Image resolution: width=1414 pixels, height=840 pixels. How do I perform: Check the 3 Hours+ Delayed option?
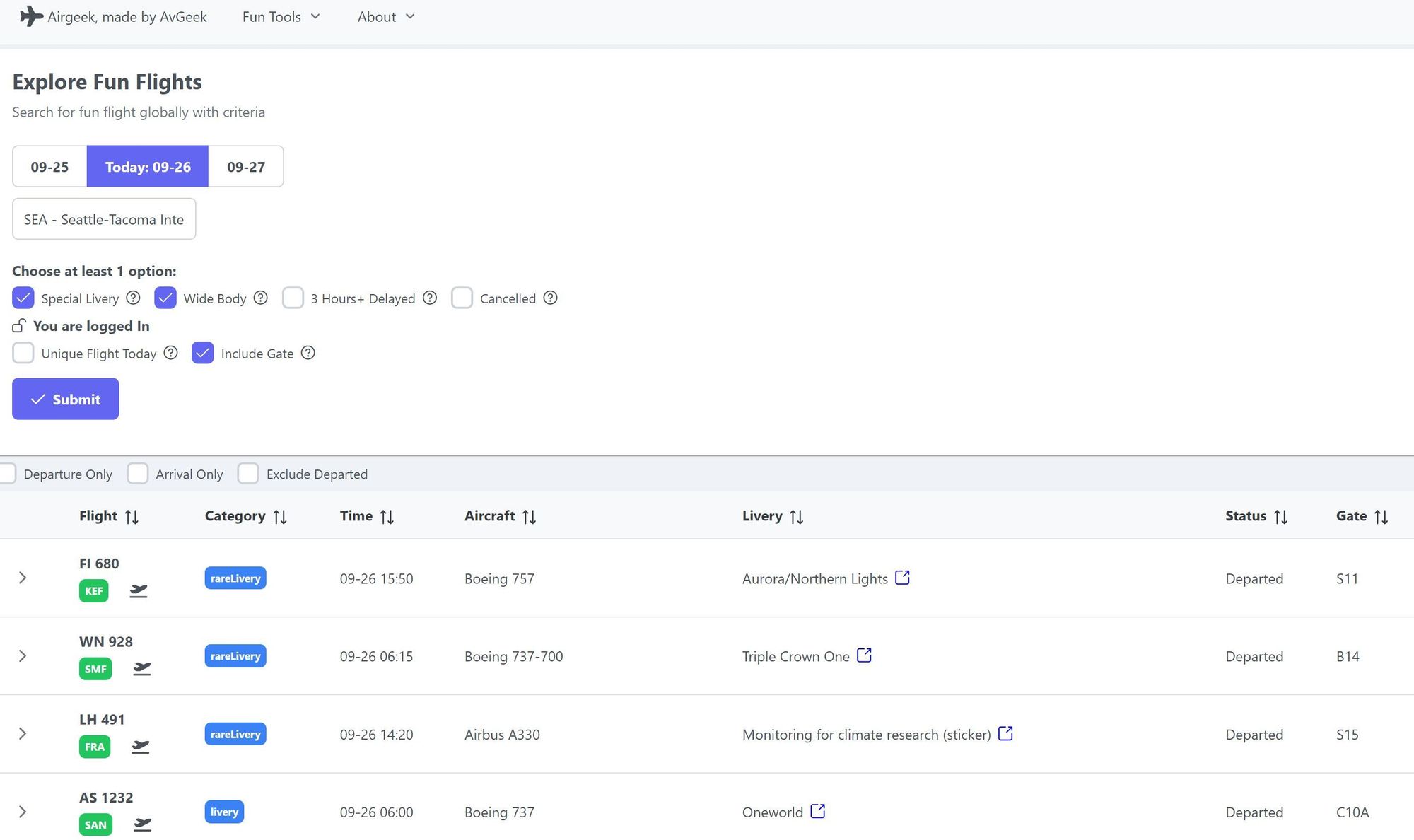tap(293, 298)
